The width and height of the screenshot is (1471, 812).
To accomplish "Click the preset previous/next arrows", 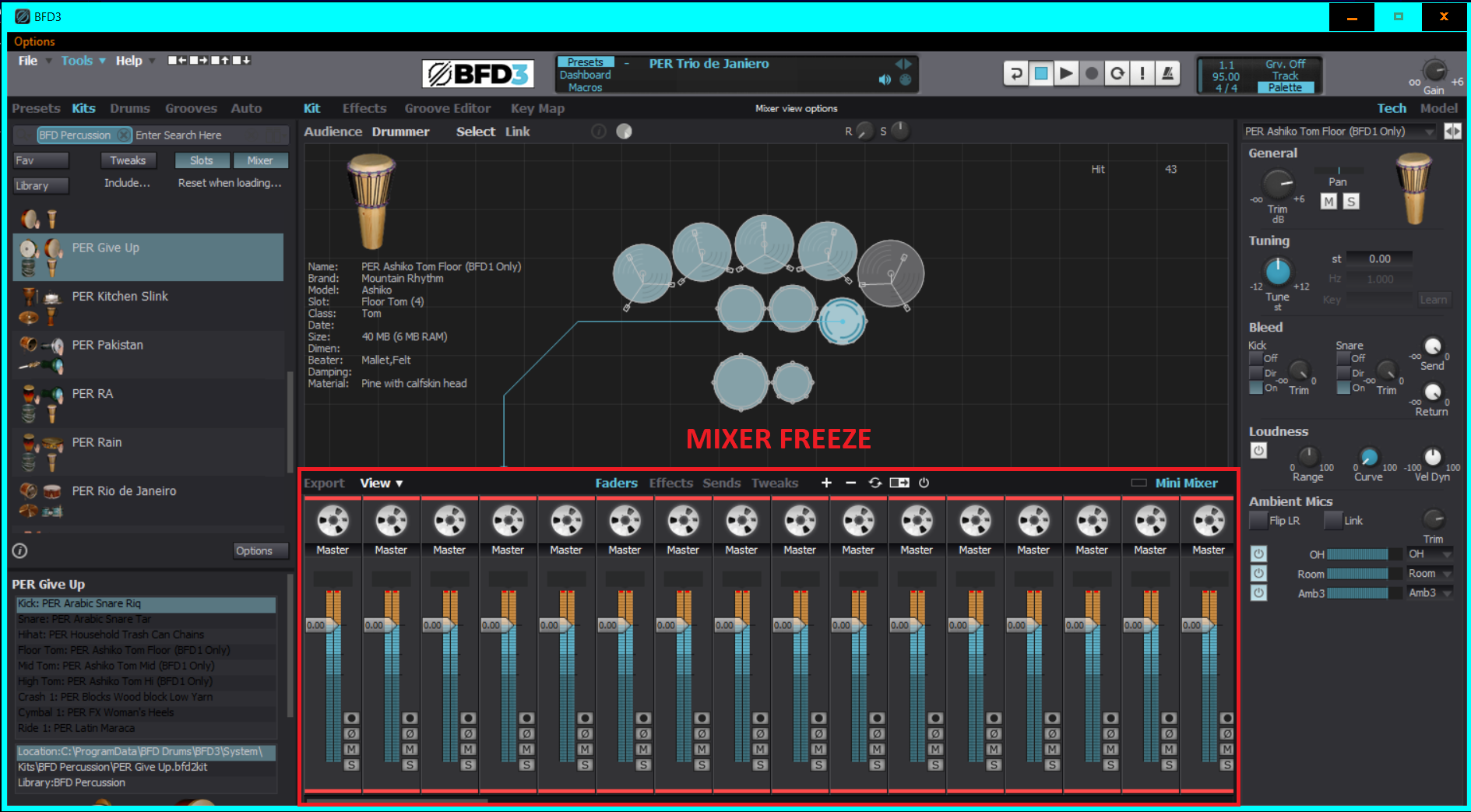I will [x=903, y=64].
